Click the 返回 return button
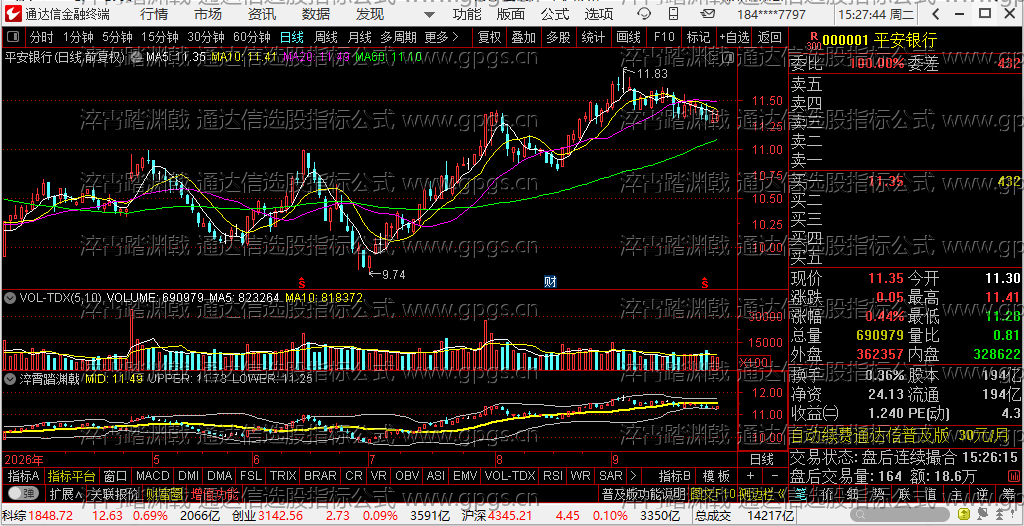This screenshot has width=1024, height=526. point(770,37)
